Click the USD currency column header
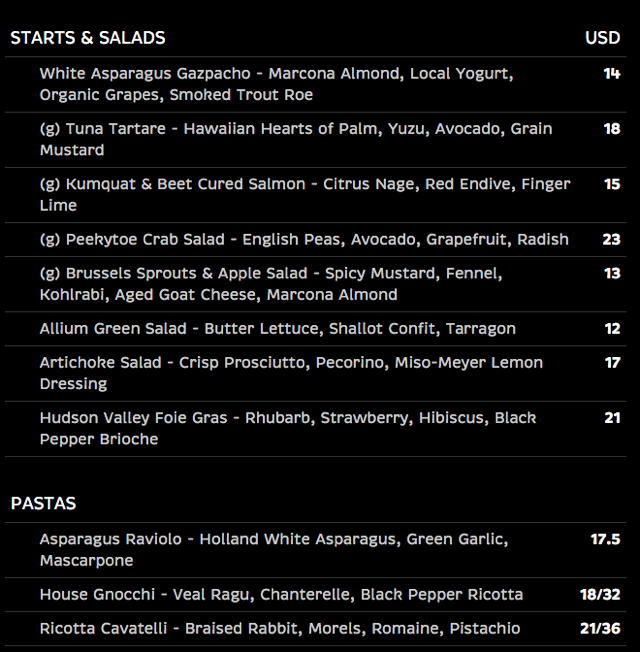Image resolution: width=640 pixels, height=652 pixels. tap(603, 38)
